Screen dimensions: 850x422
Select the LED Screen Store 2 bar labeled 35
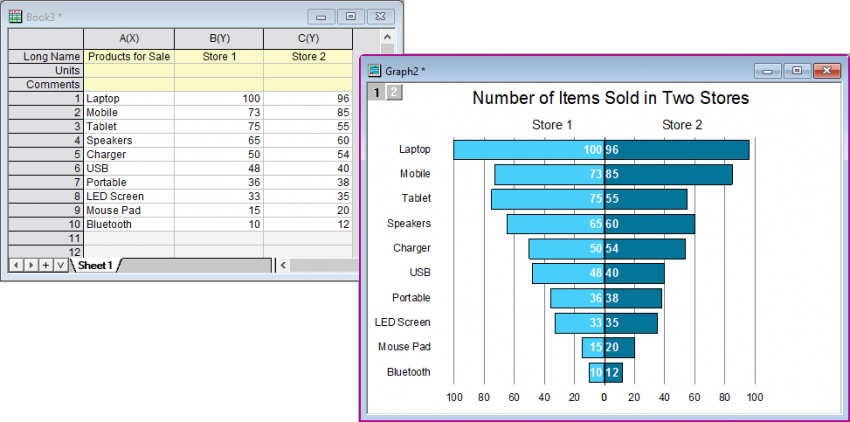631,323
